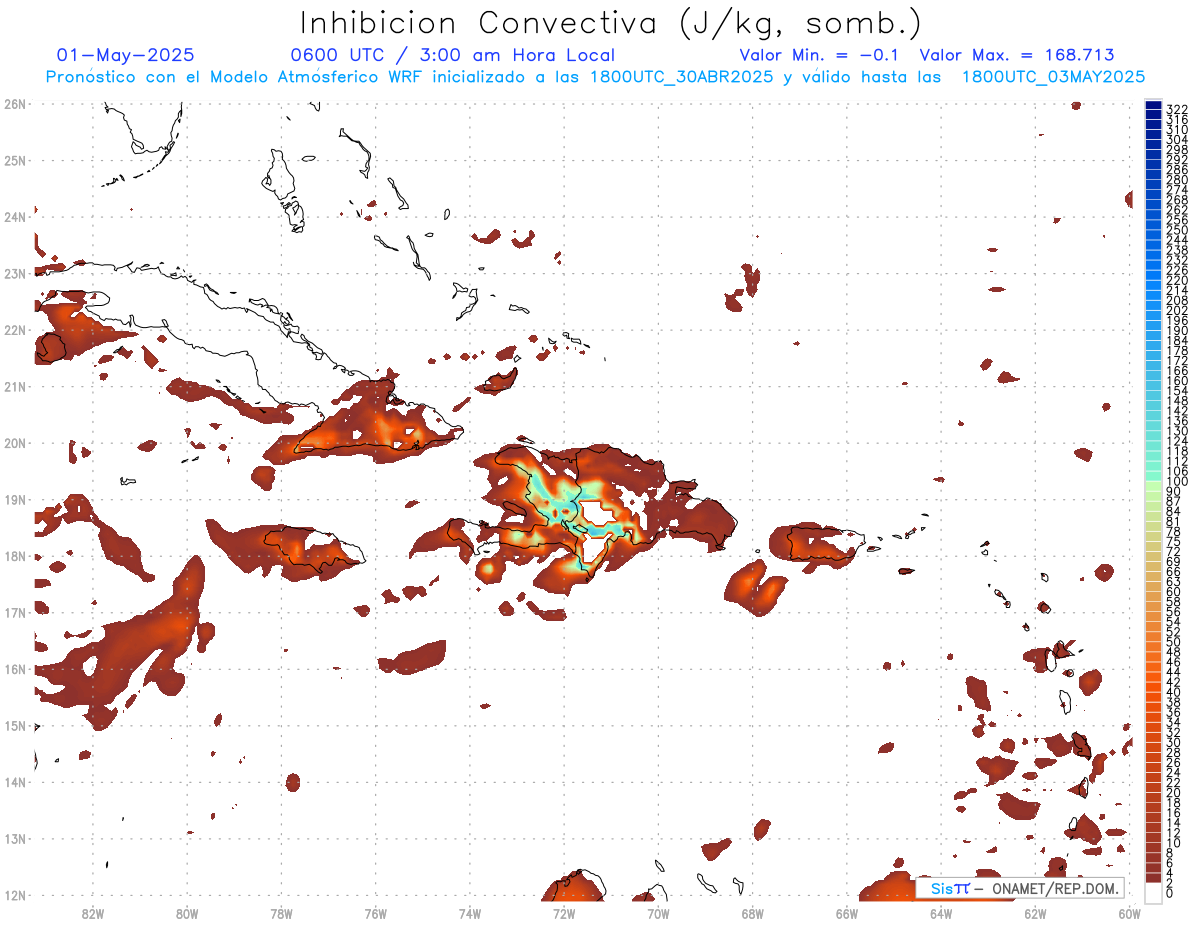Click the white colorbar swatch at the bottom
1200x927 pixels.
pyautogui.click(x=1154, y=892)
